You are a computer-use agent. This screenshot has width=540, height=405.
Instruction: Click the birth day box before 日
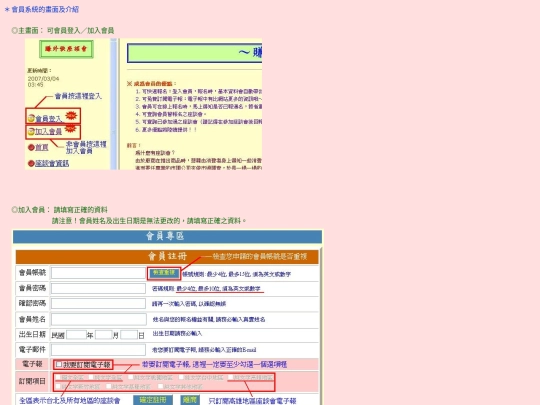coord(129,335)
